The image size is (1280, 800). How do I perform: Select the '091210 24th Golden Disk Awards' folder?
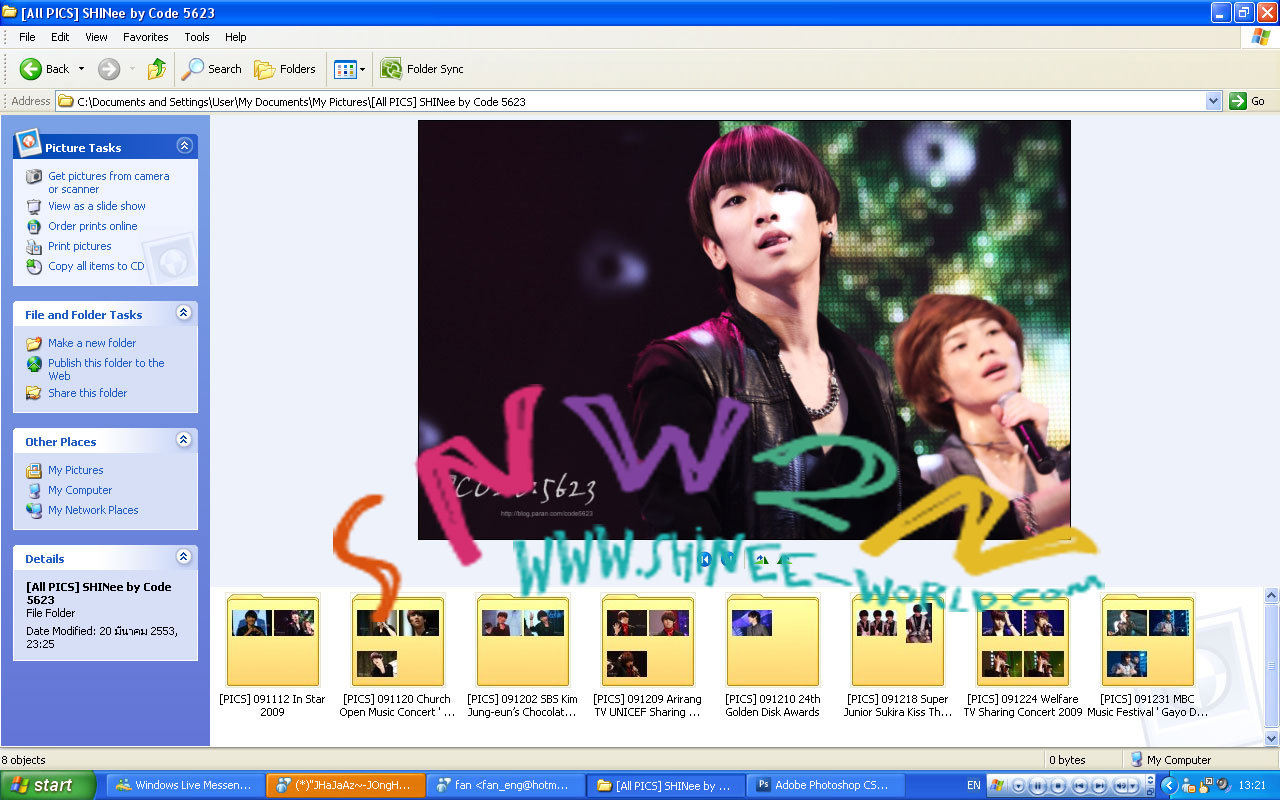(772, 655)
